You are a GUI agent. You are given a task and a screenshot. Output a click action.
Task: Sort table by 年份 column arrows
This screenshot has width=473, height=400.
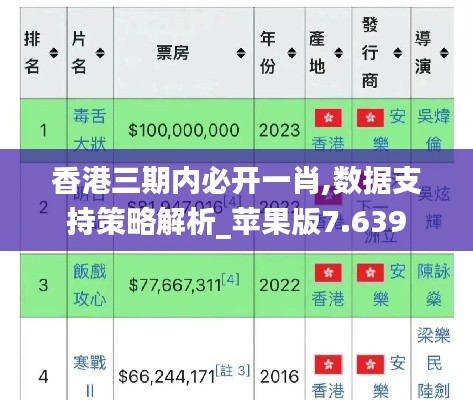[x=292, y=53]
